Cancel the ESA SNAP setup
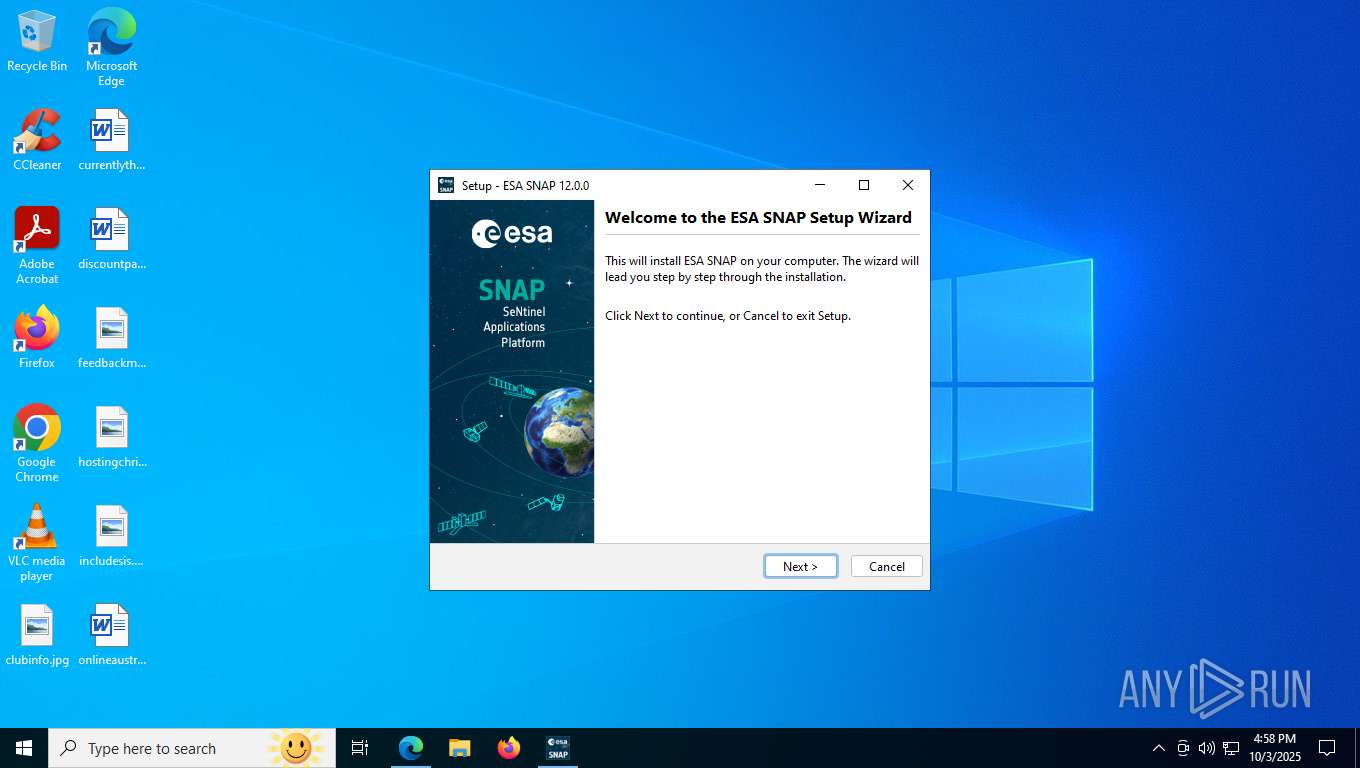The image size is (1360, 768). pos(886,566)
